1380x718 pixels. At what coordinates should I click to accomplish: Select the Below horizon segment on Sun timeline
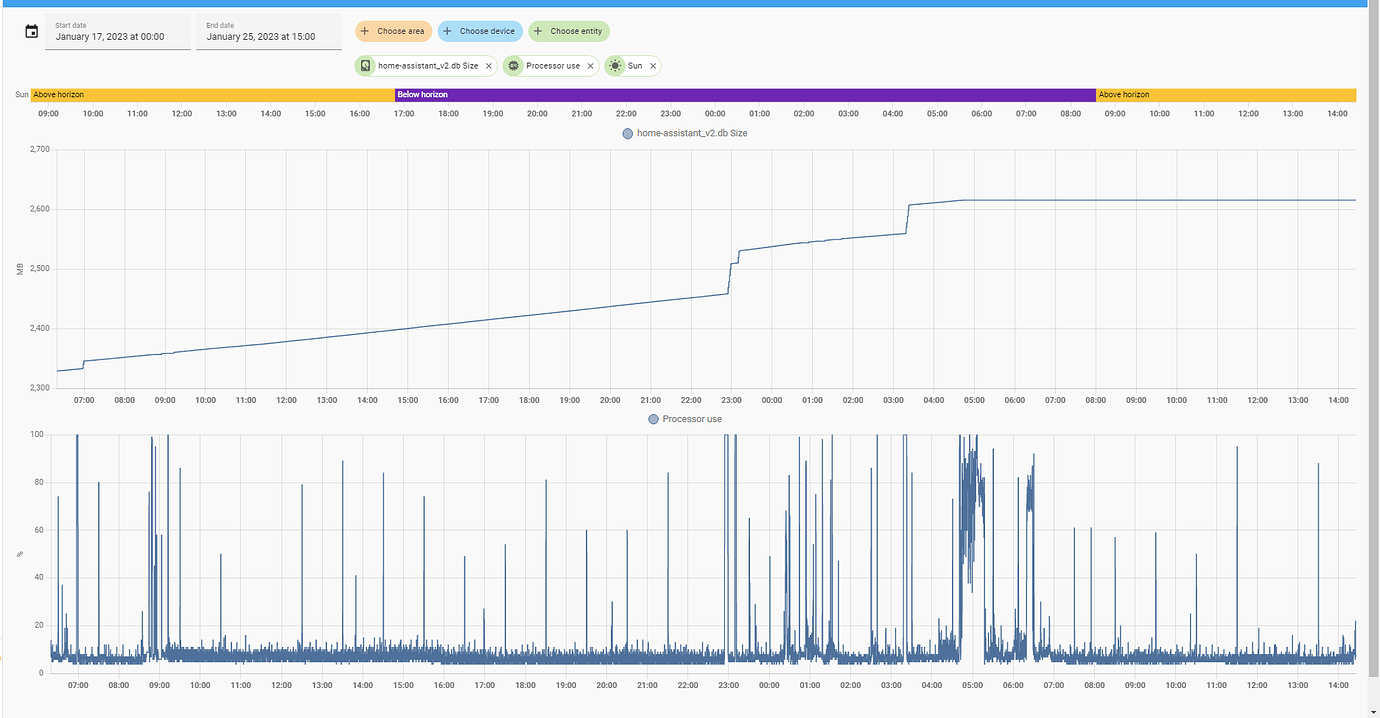click(745, 94)
